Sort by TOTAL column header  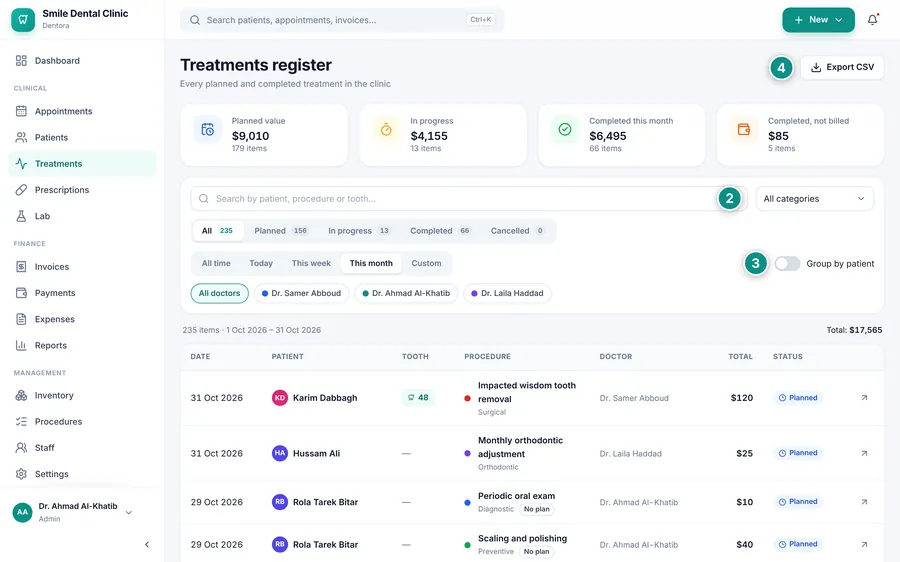pos(740,356)
